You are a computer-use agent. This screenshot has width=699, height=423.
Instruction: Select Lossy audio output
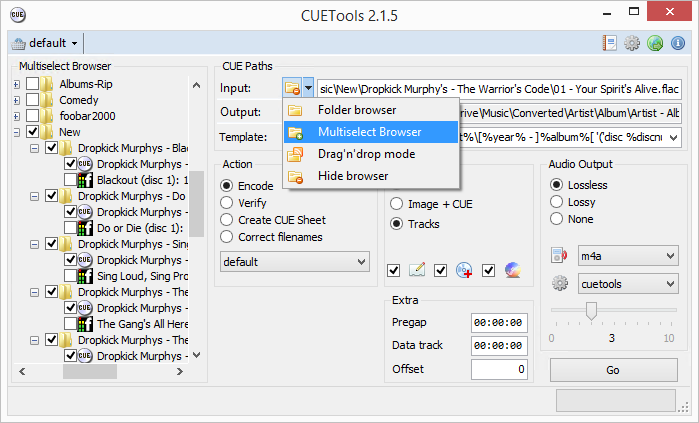coord(573,202)
